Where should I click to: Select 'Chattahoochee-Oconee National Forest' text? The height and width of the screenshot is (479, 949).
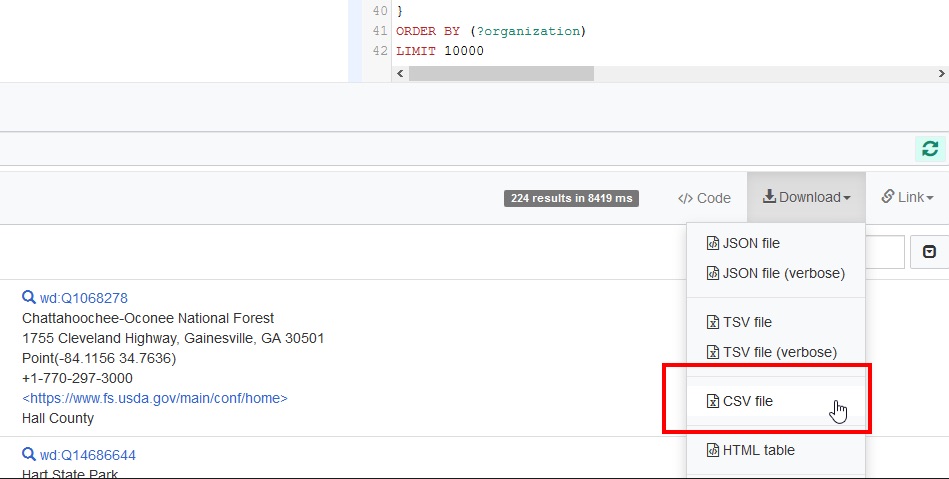[148, 318]
